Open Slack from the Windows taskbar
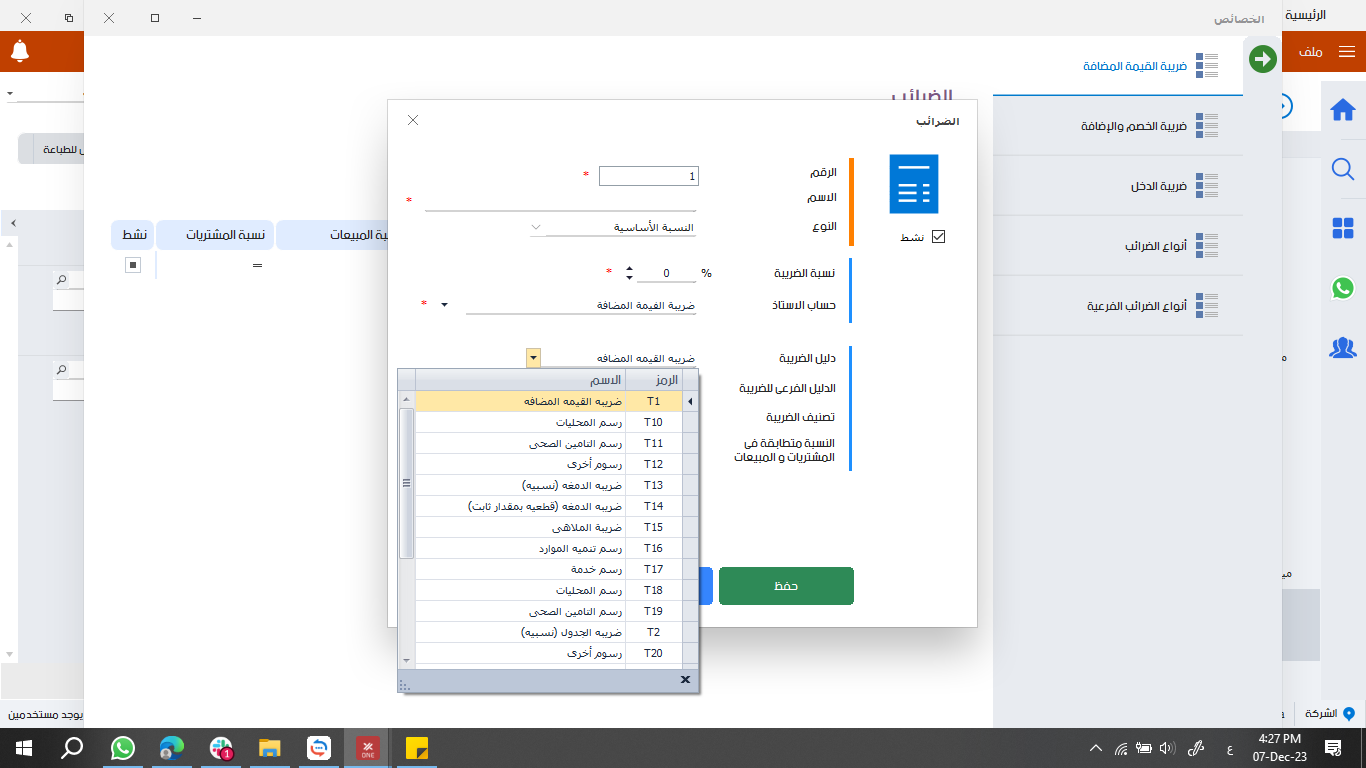The width and height of the screenshot is (1366, 768). [x=221, y=747]
